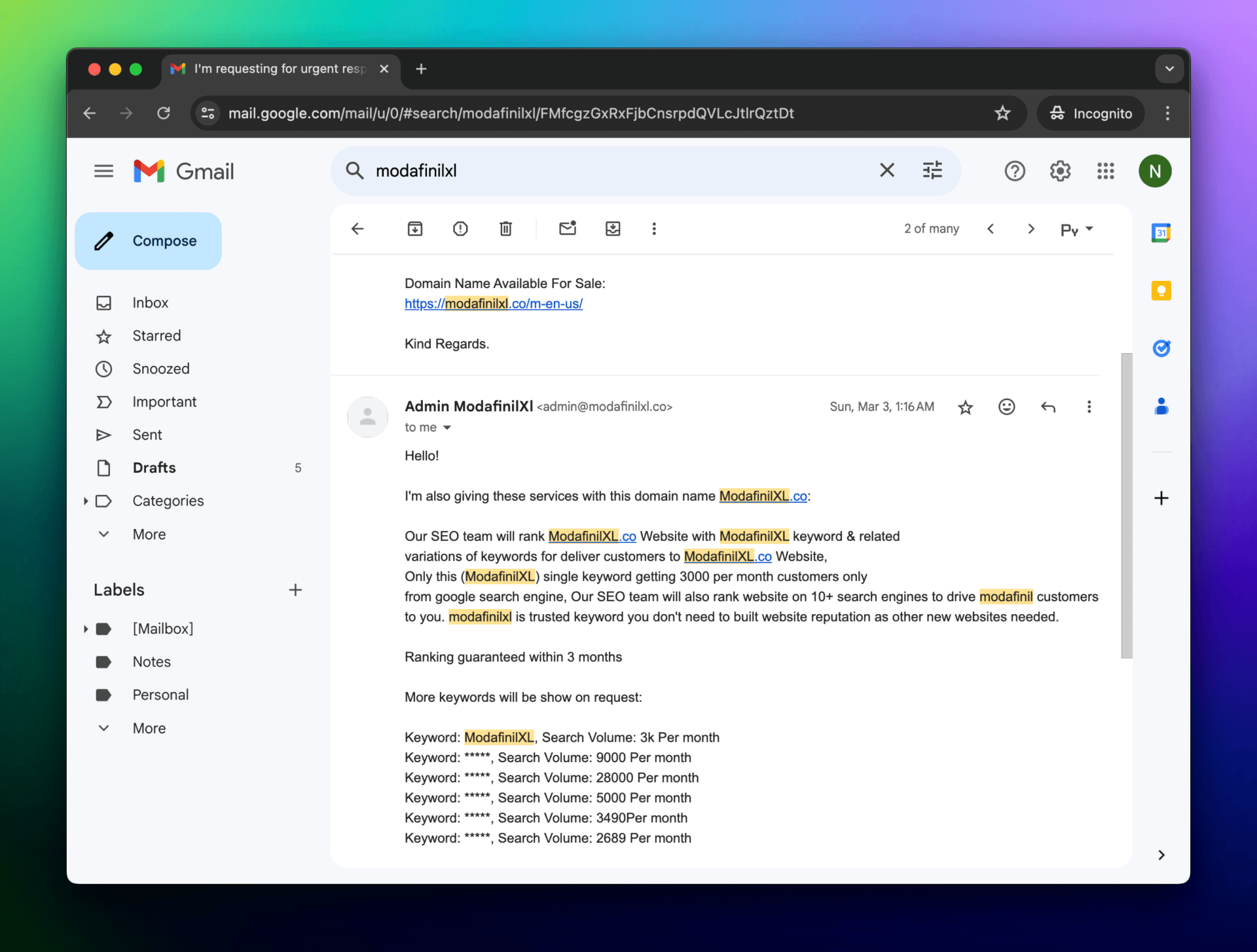Click the search magnifier icon
1257x952 pixels.
coord(354,171)
